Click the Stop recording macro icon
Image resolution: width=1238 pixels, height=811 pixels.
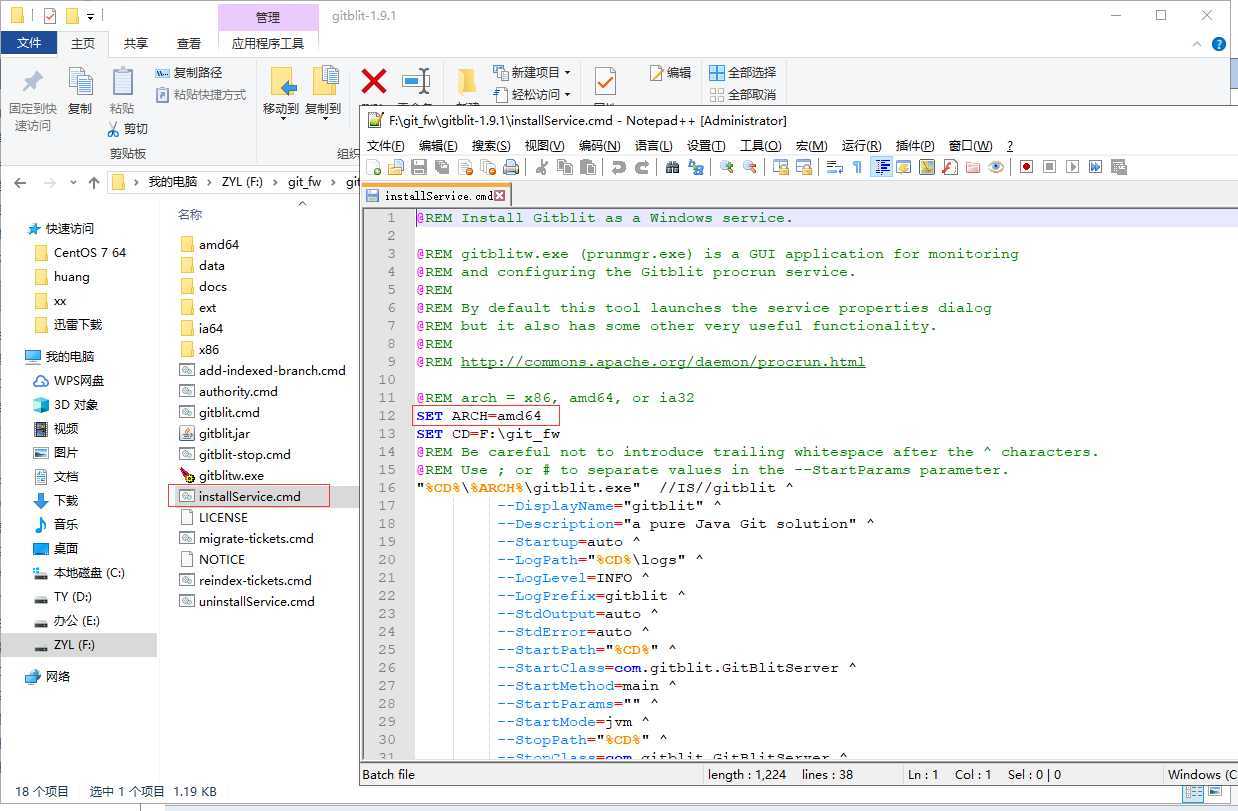coord(1049,167)
